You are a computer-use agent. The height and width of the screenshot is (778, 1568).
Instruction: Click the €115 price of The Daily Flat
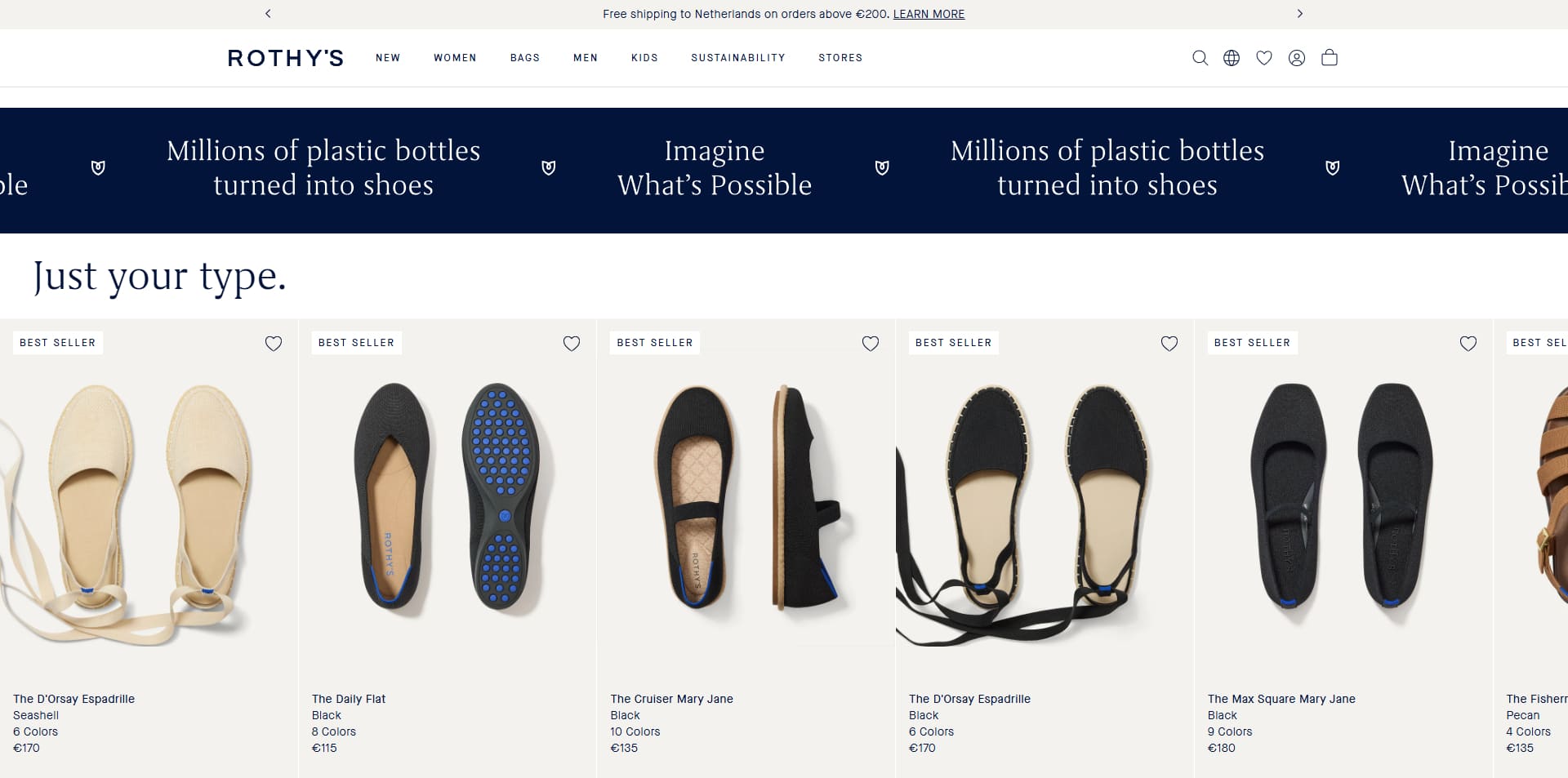click(x=324, y=748)
